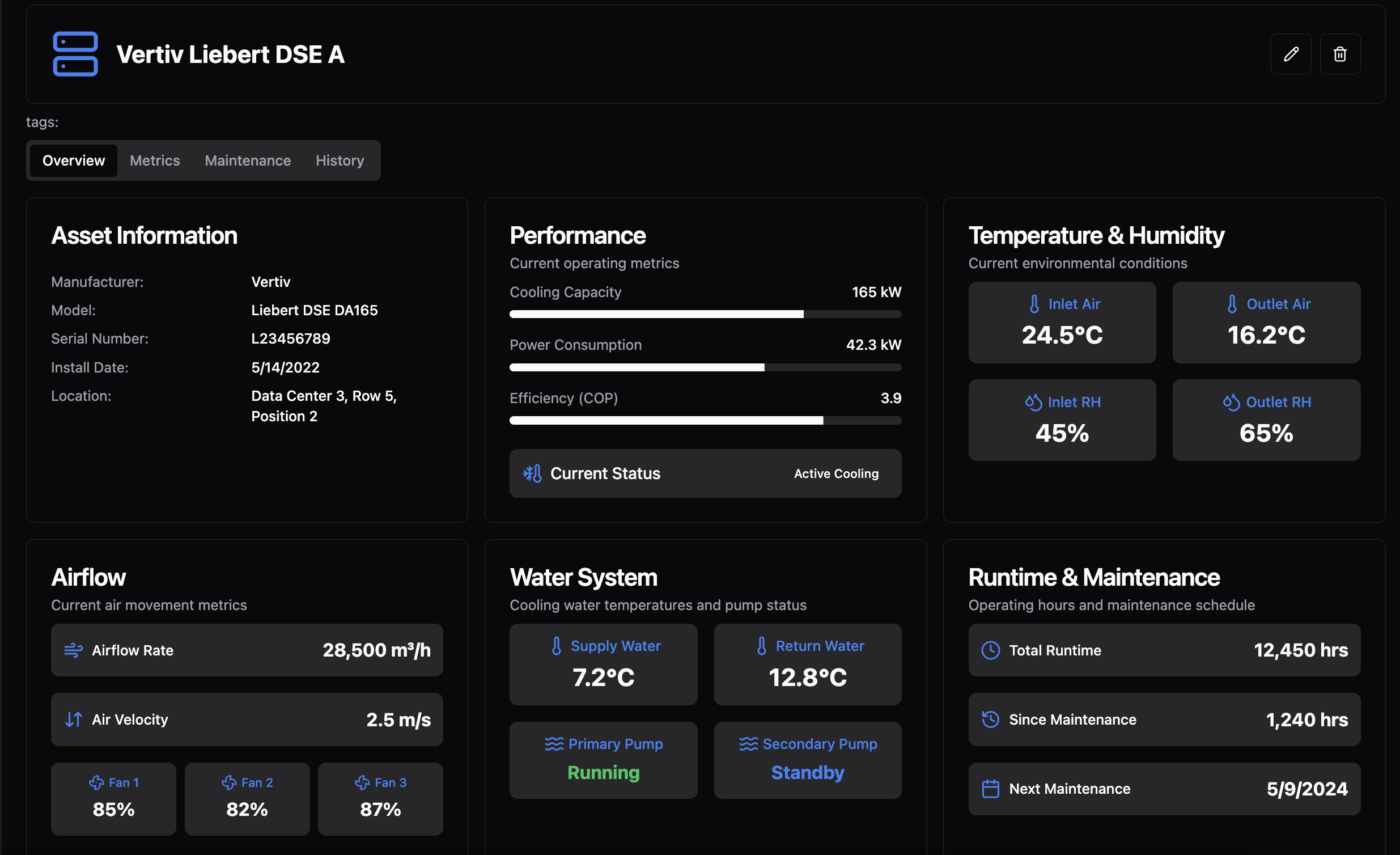1400x855 pixels.
Task: Open the Maintenance tab
Action: 248,161
